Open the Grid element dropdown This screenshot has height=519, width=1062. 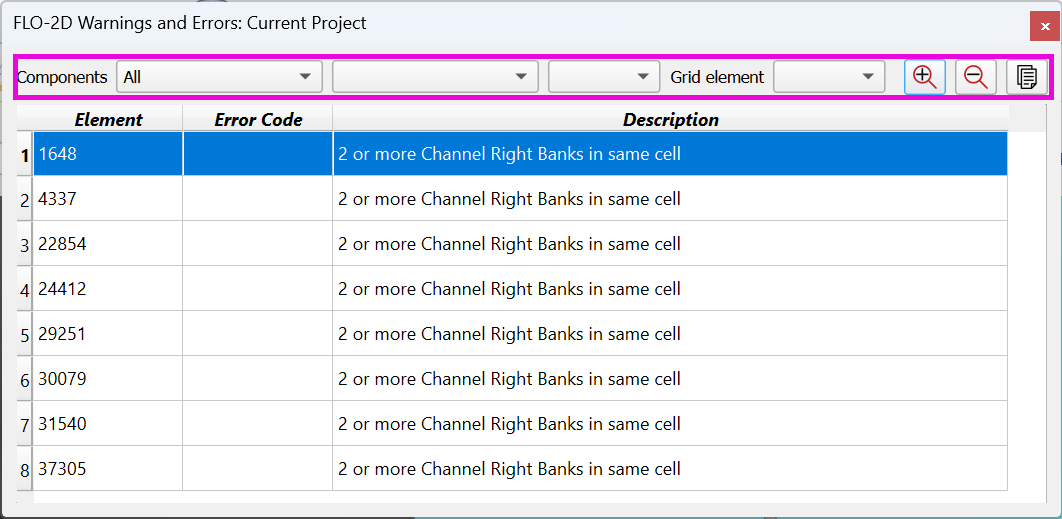click(x=829, y=77)
